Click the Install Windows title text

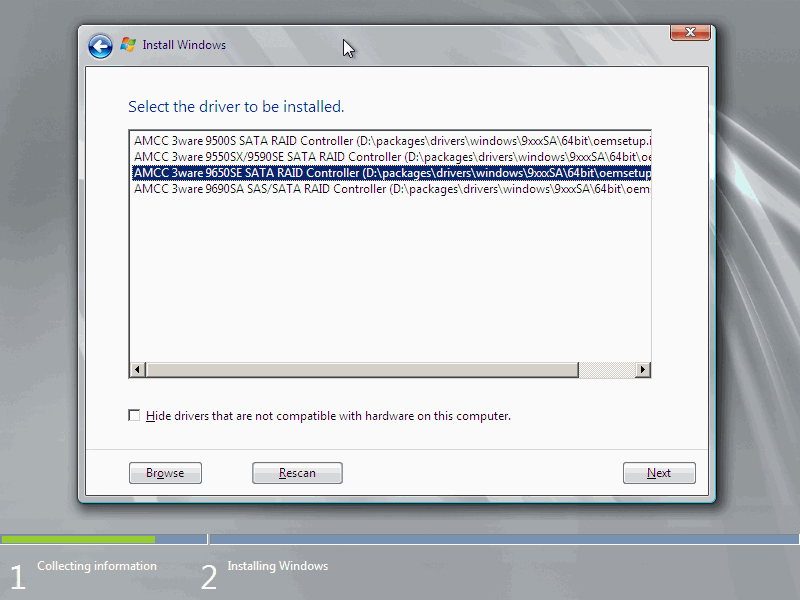pos(184,45)
